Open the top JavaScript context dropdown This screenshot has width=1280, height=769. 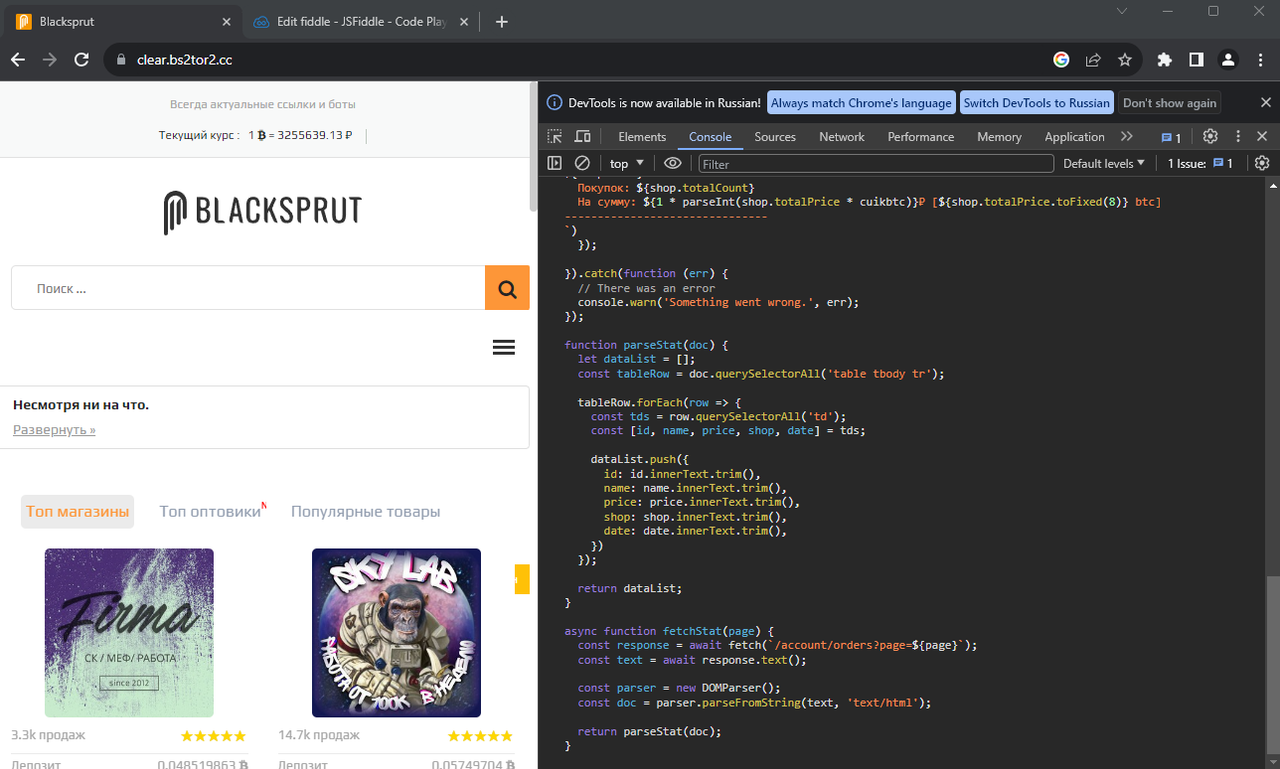(627, 163)
